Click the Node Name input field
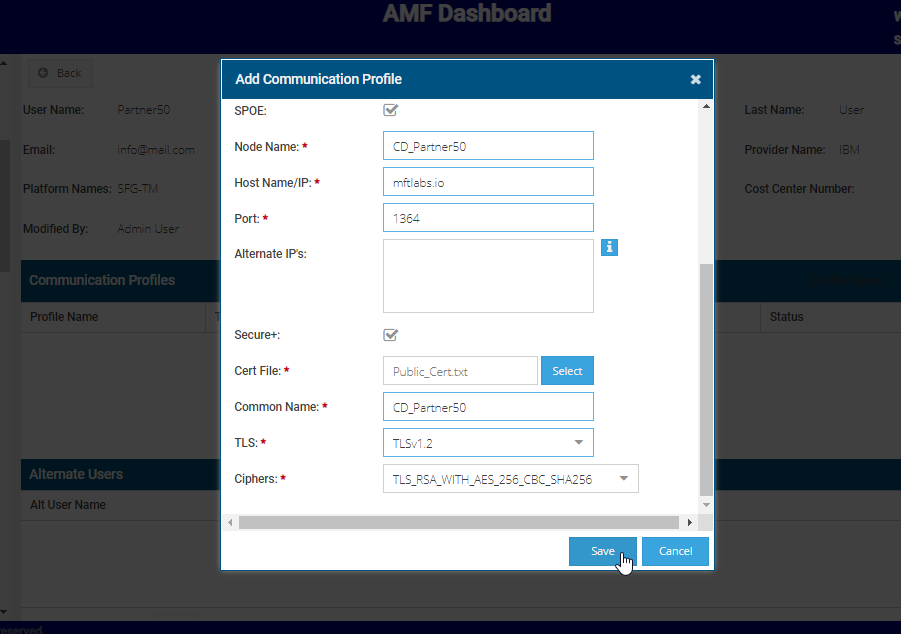Viewport: 901px width, 634px height. pos(488,146)
